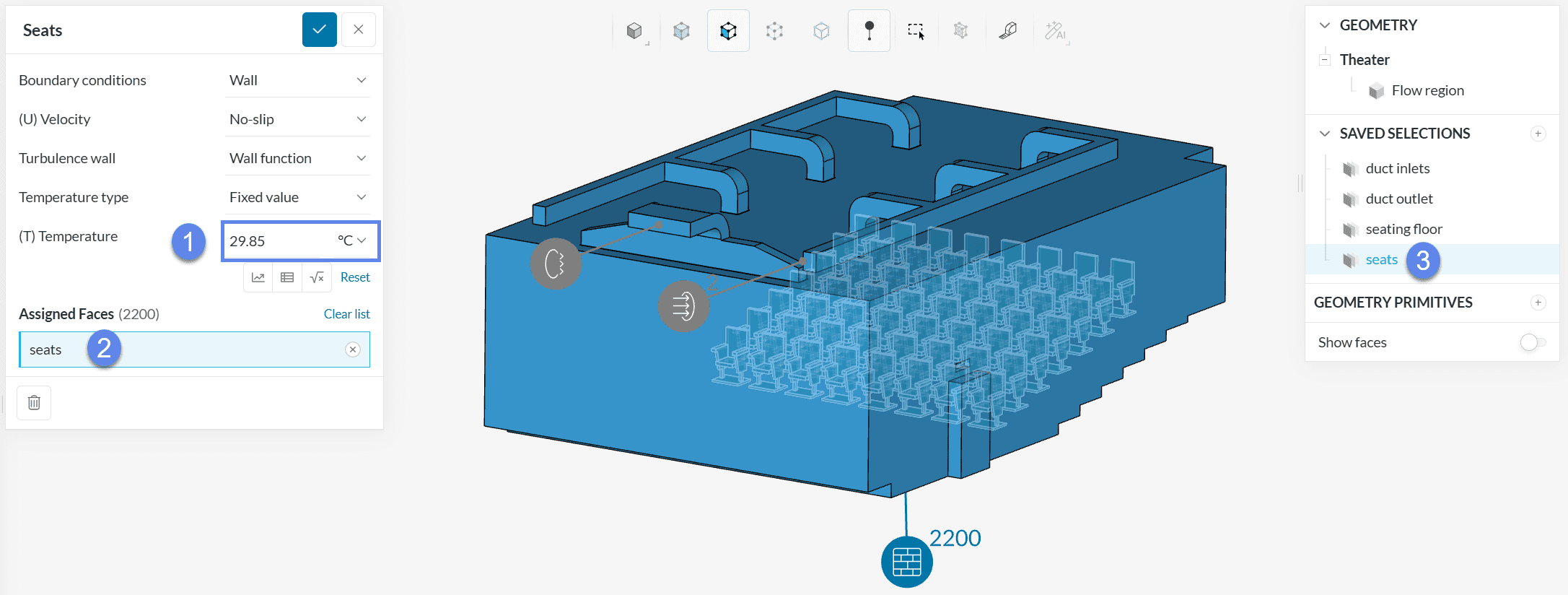Open the Boundary conditions type dropdown
The image size is (1568, 595).
[297, 80]
